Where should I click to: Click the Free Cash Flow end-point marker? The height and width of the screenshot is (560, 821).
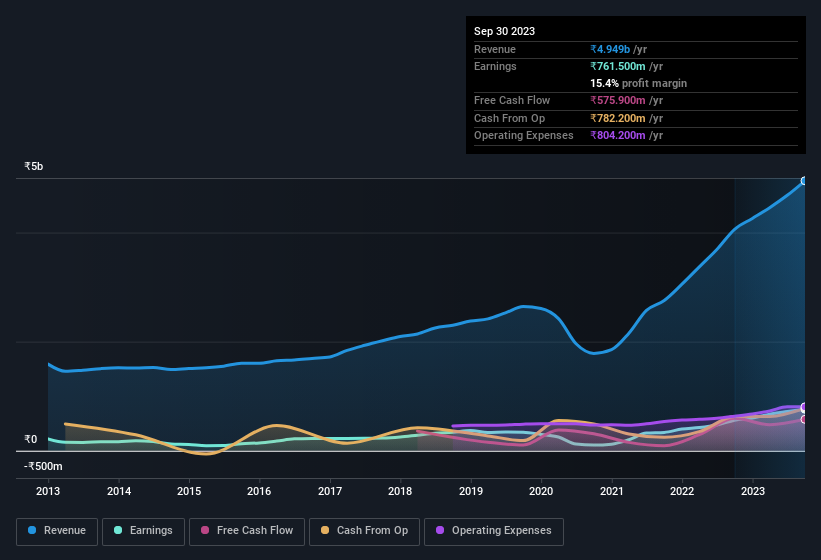[x=804, y=419]
